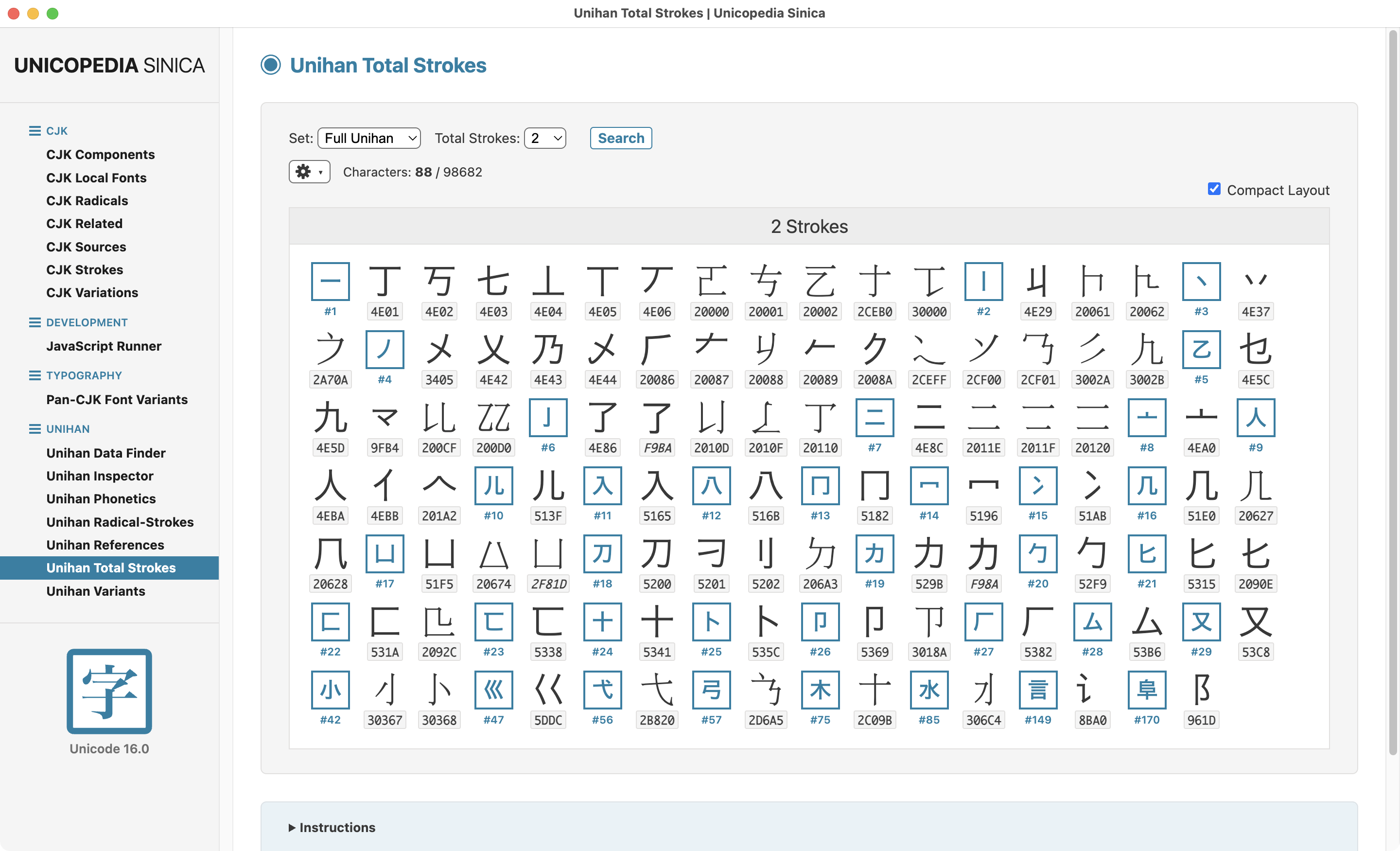Click the CJK section hamburger icon
The height and width of the screenshot is (851, 1400).
(x=35, y=131)
